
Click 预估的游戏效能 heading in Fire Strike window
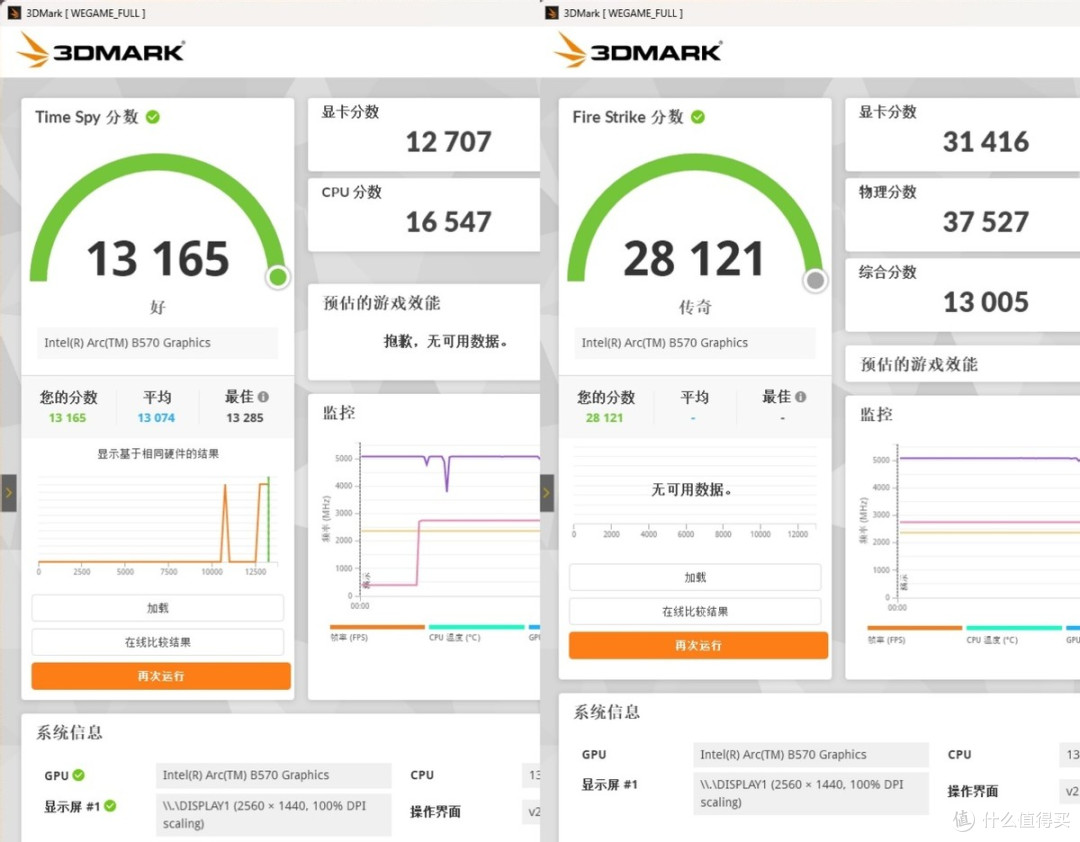pyautogui.click(x=919, y=364)
